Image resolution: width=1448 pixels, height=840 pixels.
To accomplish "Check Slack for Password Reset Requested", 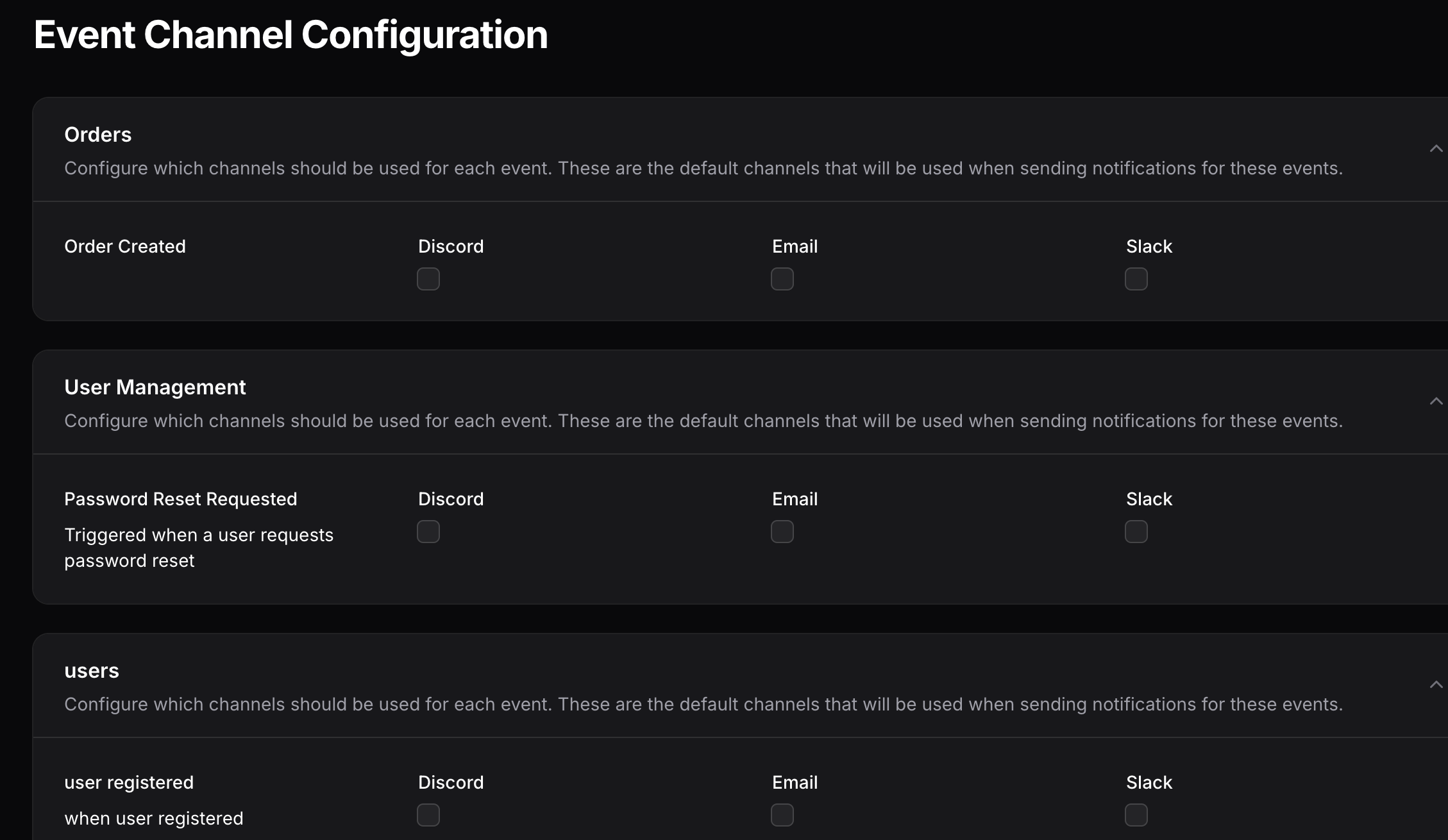I will click(1136, 532).
